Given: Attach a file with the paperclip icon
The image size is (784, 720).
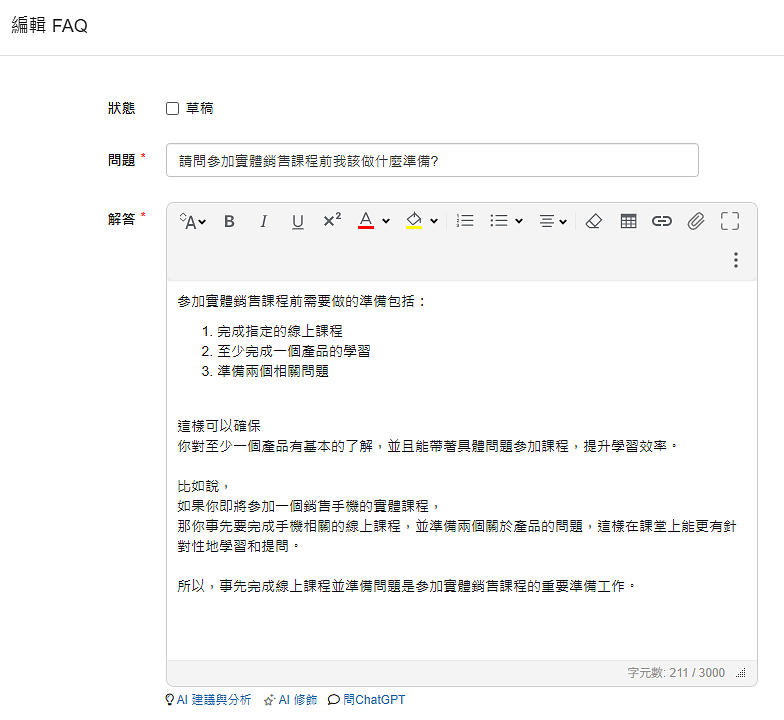Looking at the screenshot, I should pyautogui.click(x=696, y=221).
